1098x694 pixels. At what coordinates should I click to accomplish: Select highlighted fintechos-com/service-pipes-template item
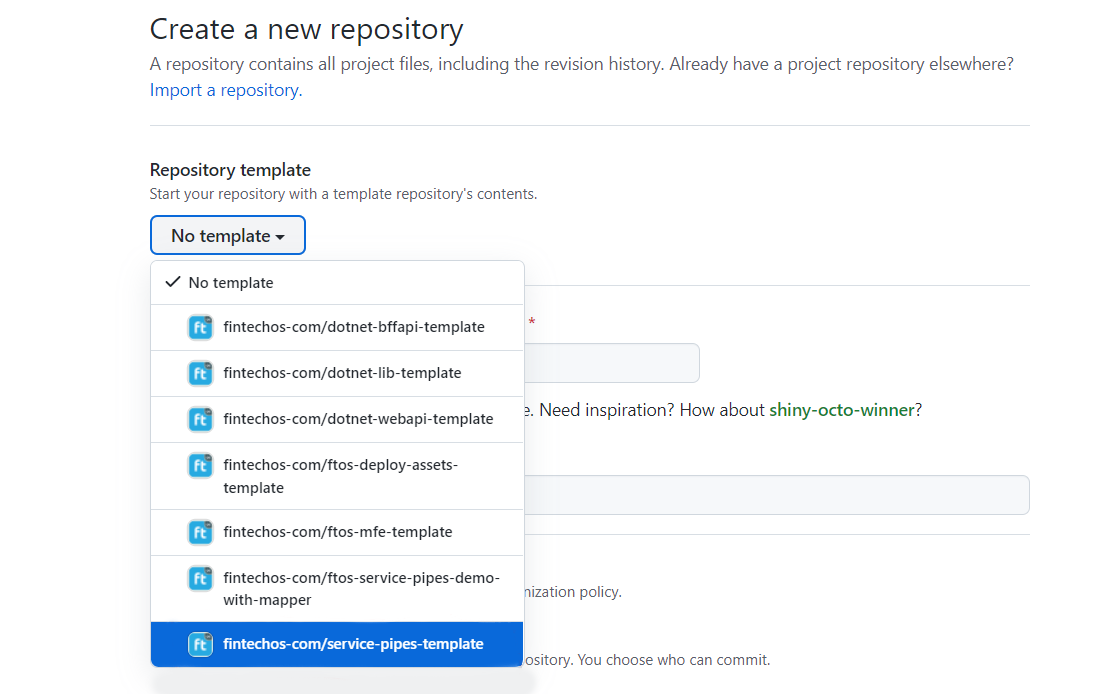point(353,645)
